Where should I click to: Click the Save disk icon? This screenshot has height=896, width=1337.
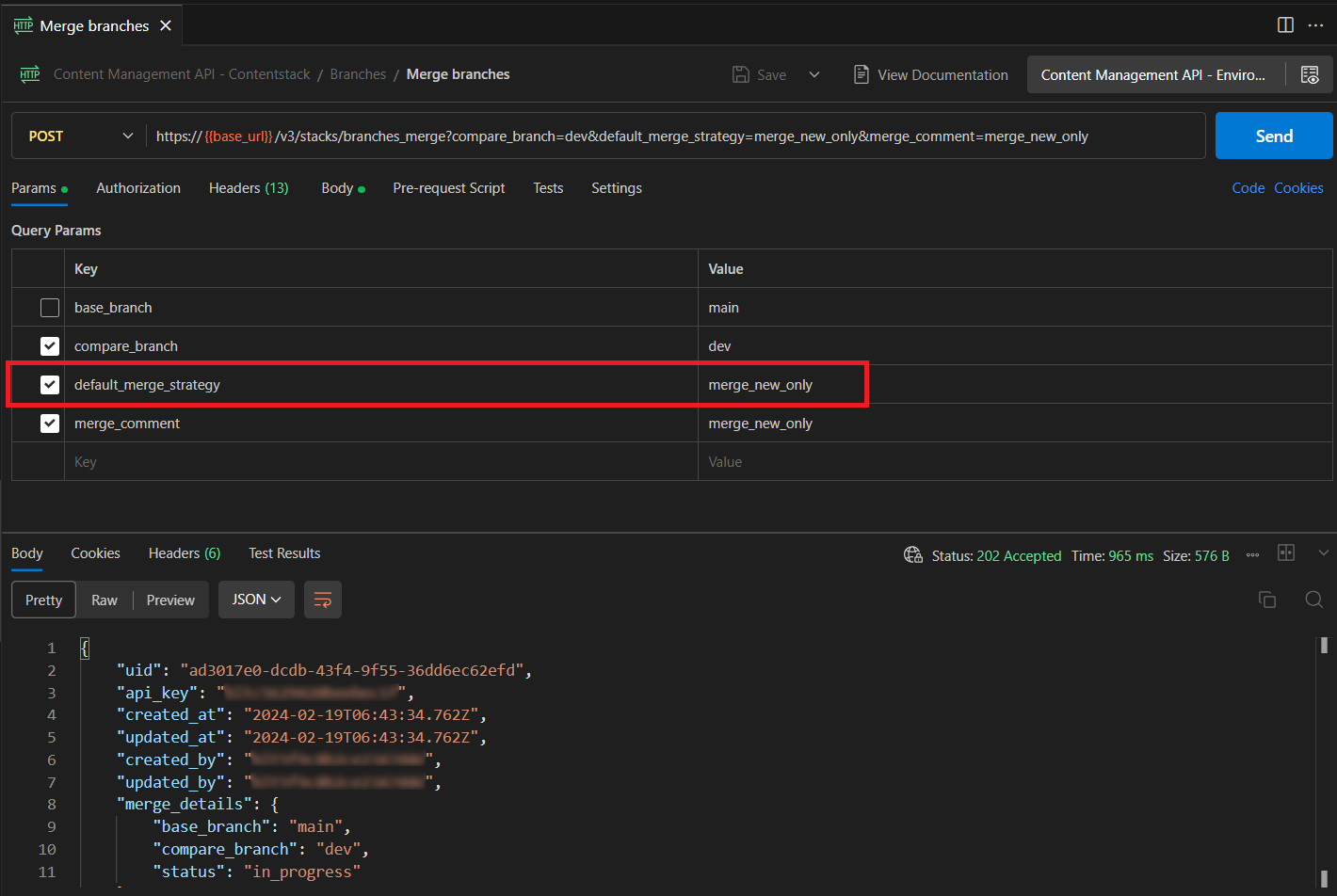(741, 74)
